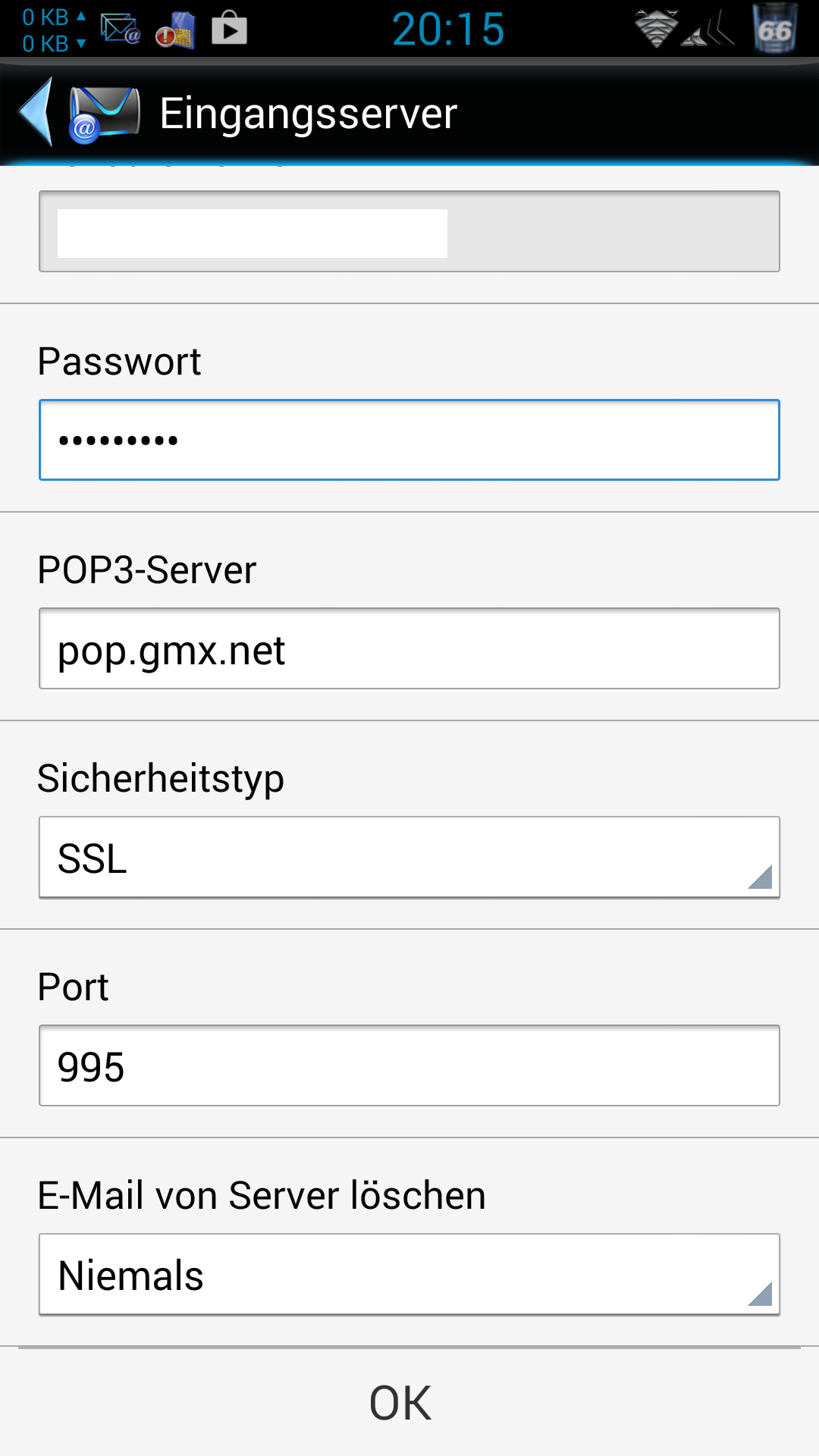Tap the dropdown triangle of Niemals field

(x=760, y=1294)
